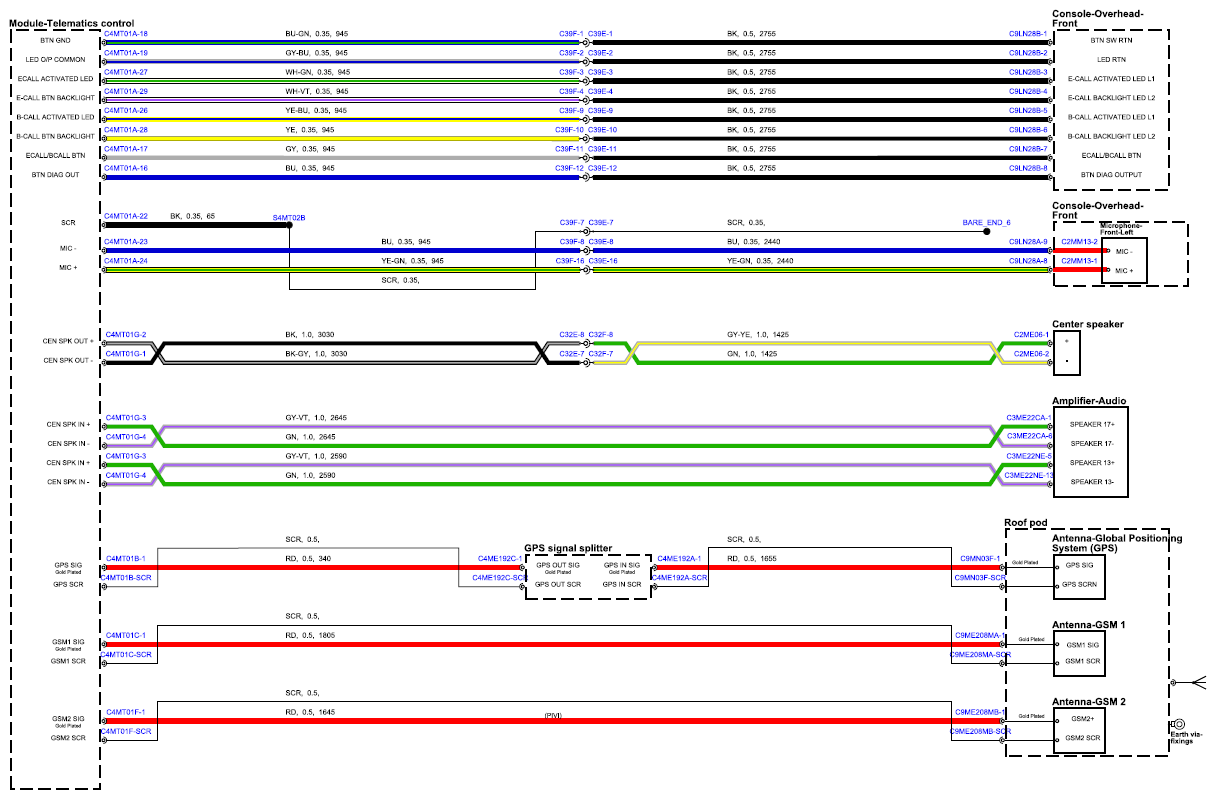
Task: Click the Antenna-GSM 1 title
Action: click(1090, 625)
